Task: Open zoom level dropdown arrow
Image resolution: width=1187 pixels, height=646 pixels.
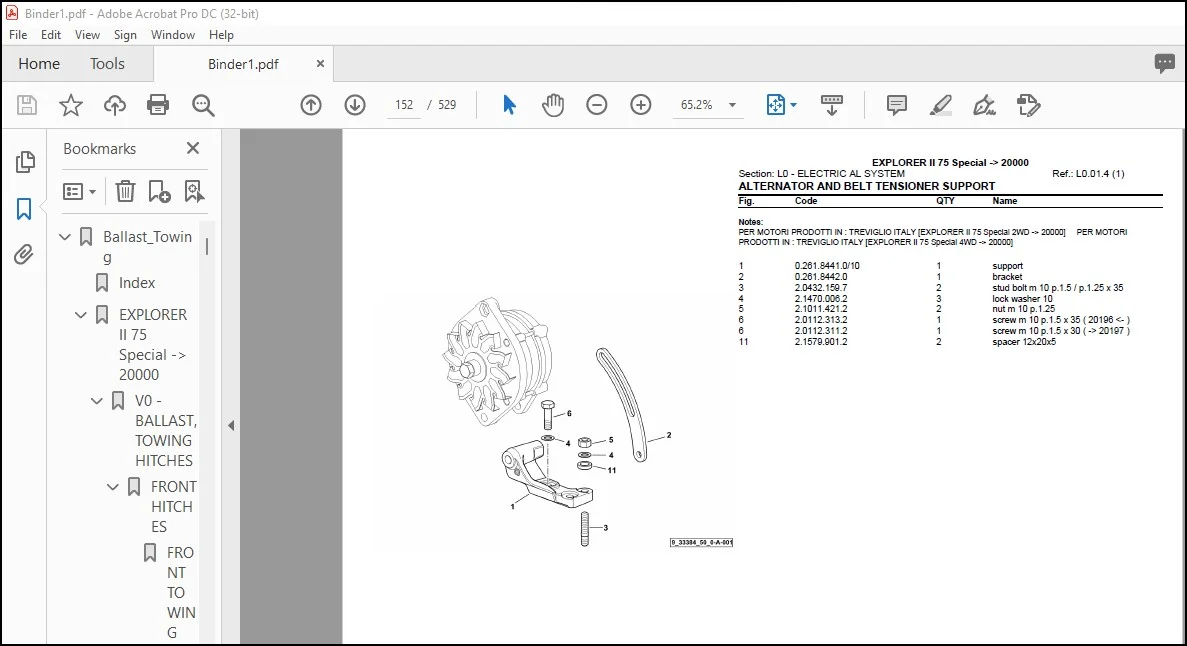Action: click(732, 105)
